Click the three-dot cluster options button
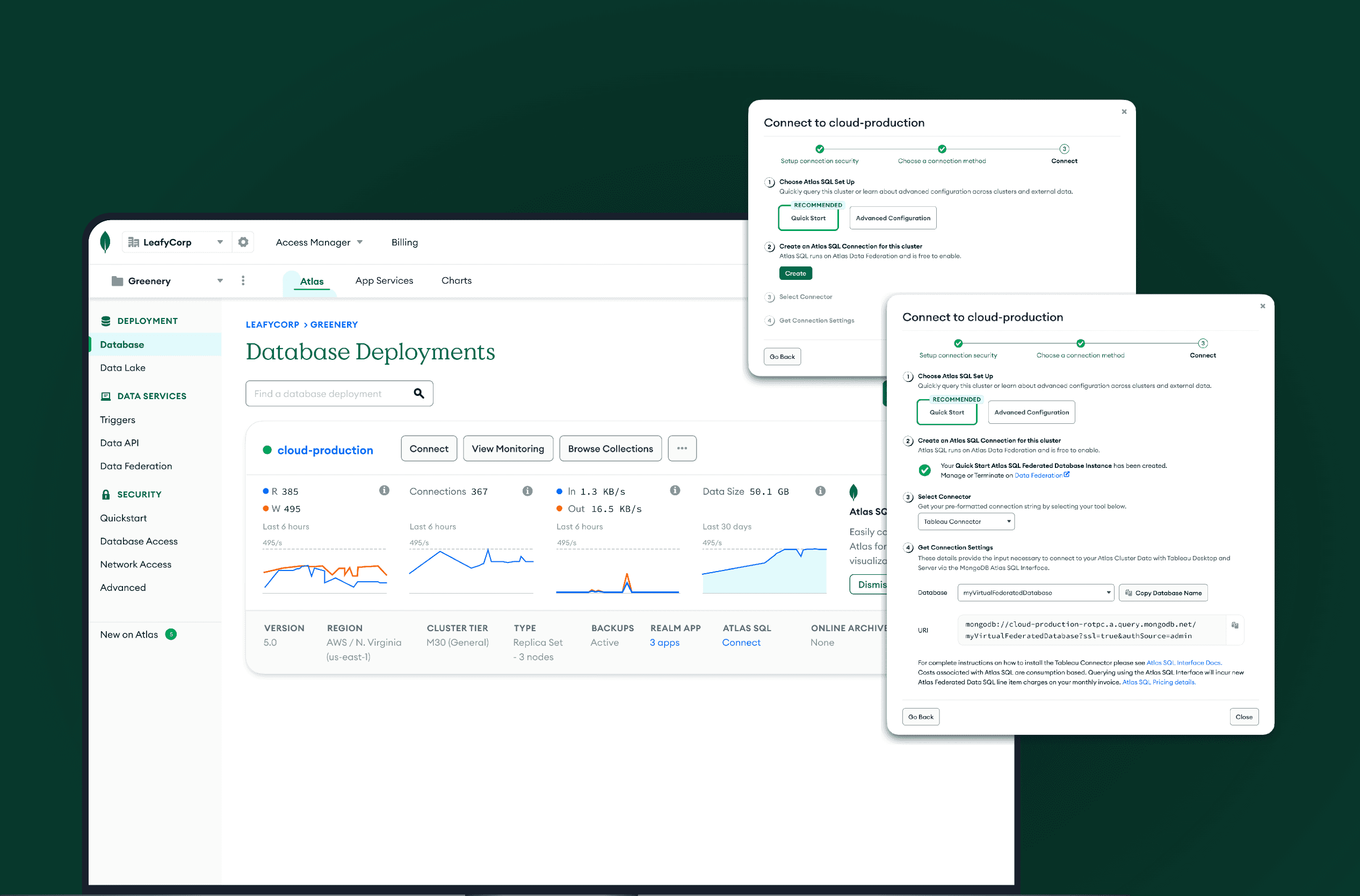The height and width of the screenshot is (896, 1360). click(682, 449)
